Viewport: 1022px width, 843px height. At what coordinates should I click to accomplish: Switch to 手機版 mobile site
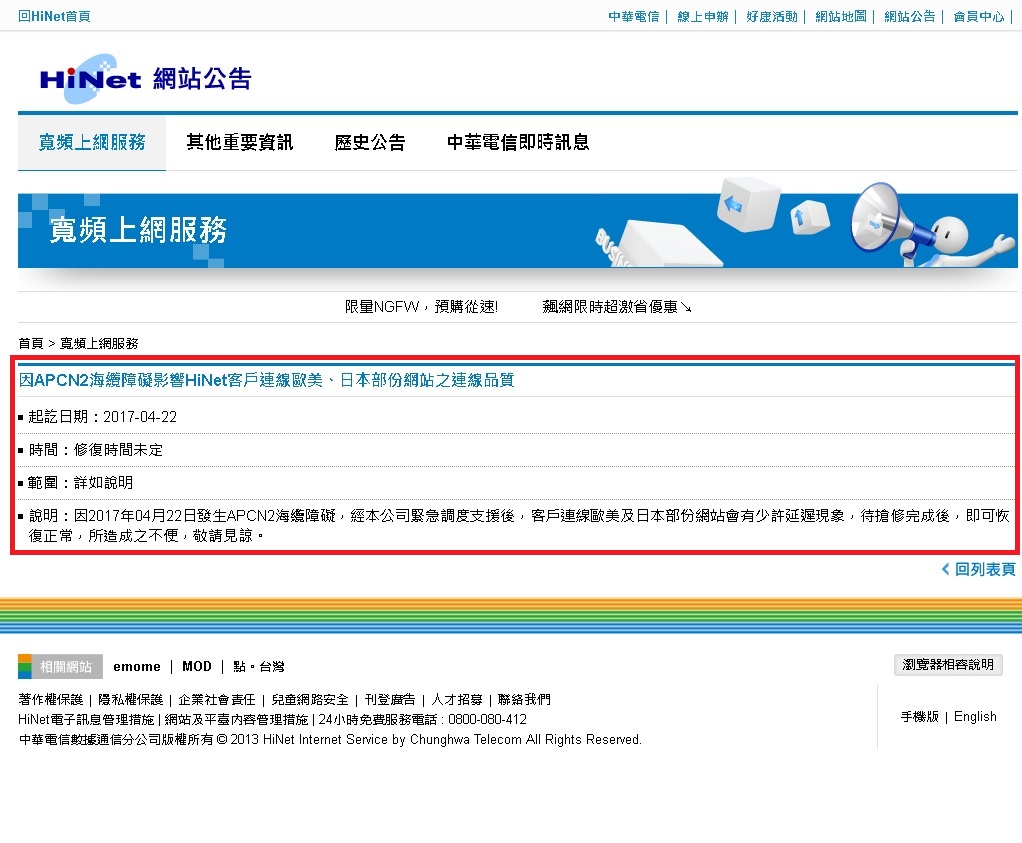pyautogui.click(x=920, y=717)
